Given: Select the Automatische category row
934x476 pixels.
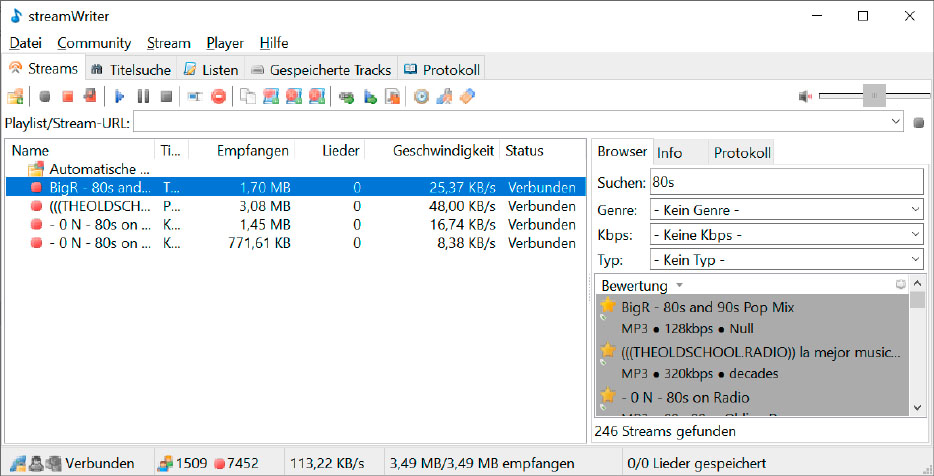Looking at the screenshot, I should (296, 169).
